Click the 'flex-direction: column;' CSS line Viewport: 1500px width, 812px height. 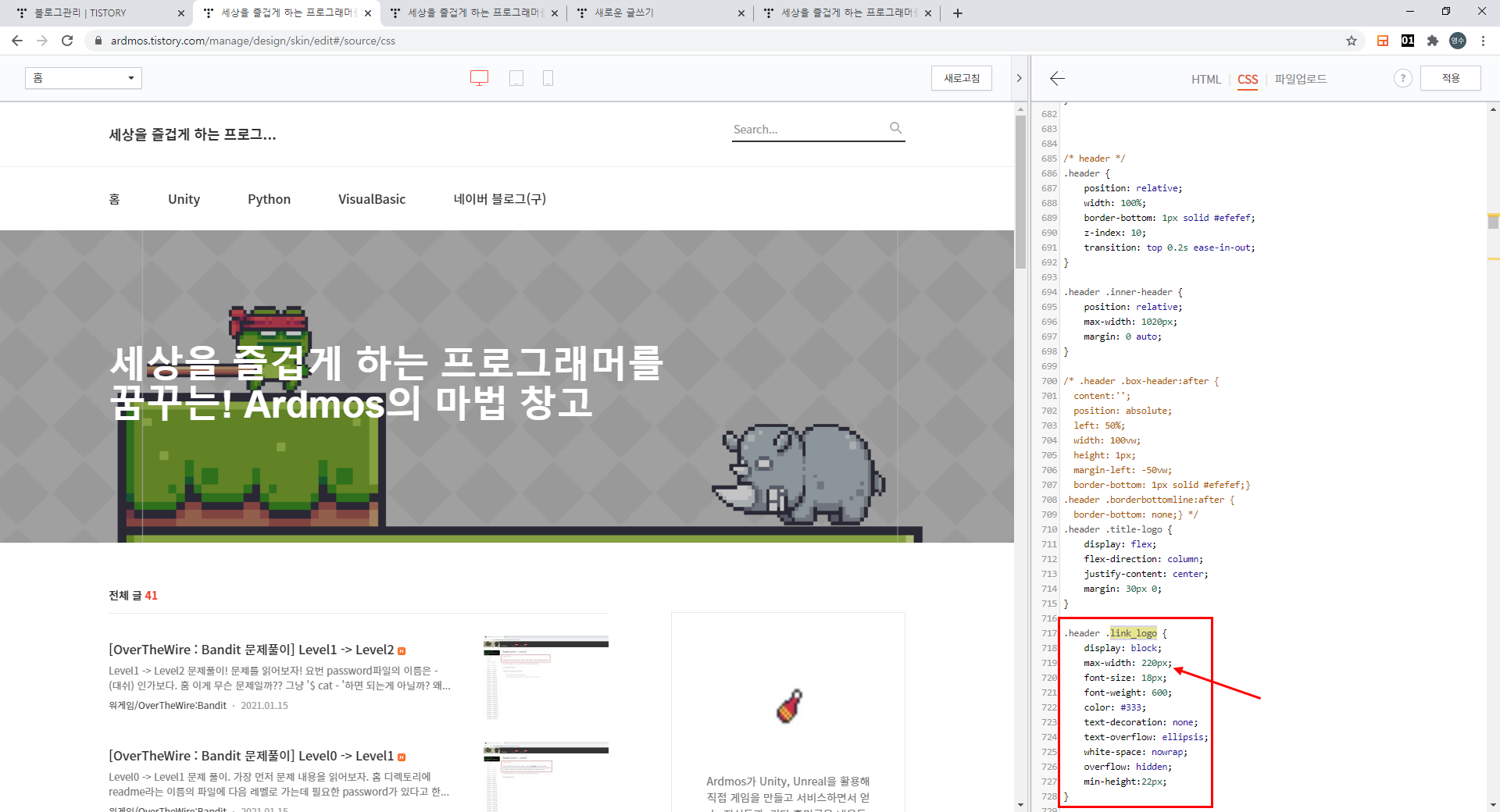click(1143, 559)
